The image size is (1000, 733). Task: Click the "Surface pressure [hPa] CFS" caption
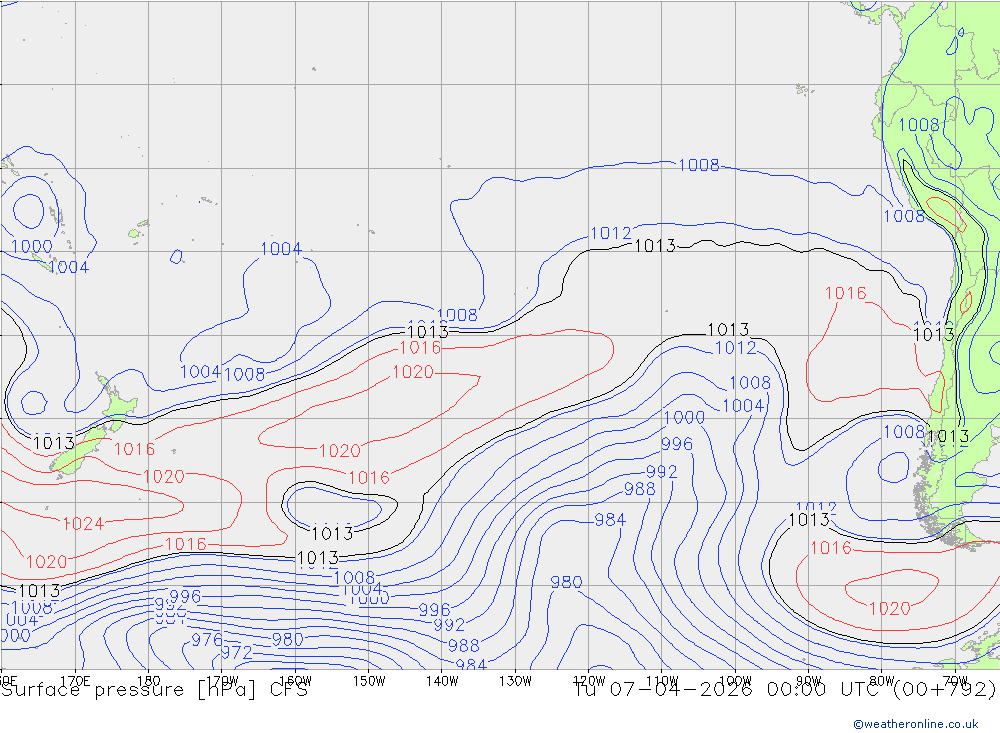[154, 690]
